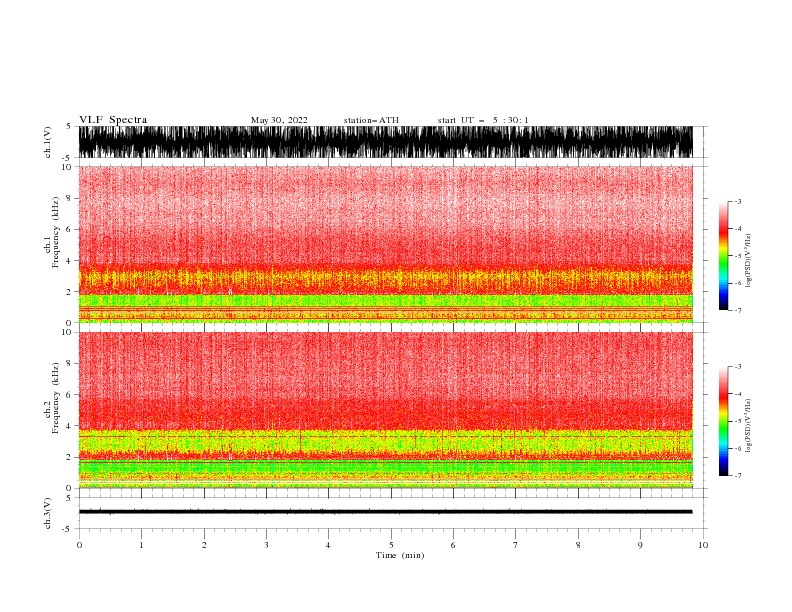Click the ch.1 frequency tick label "8"

pos(69,198)
